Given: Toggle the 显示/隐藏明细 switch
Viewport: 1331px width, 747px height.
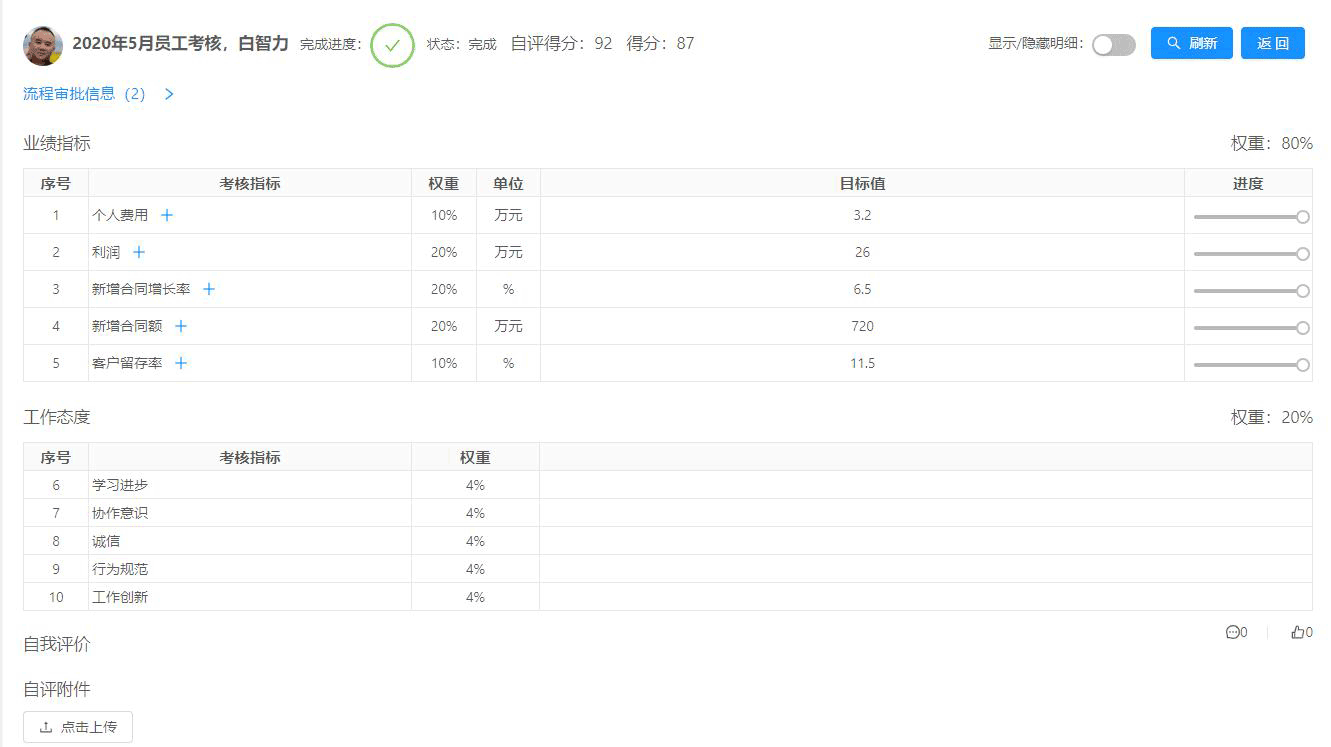Looking at the screenshot, I should coord(1113,45).
